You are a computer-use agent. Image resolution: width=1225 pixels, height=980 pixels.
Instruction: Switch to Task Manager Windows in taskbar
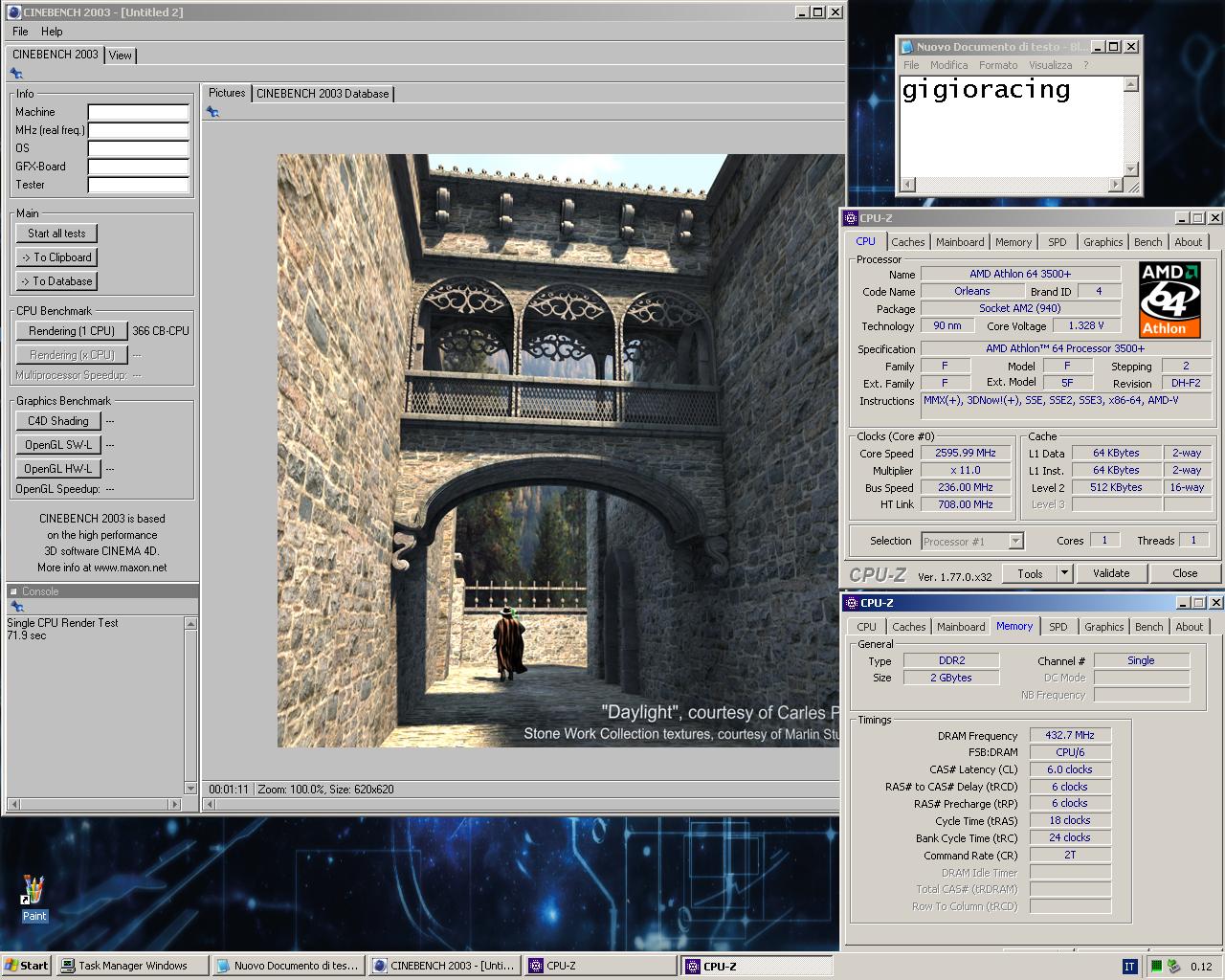click(131, 966)
